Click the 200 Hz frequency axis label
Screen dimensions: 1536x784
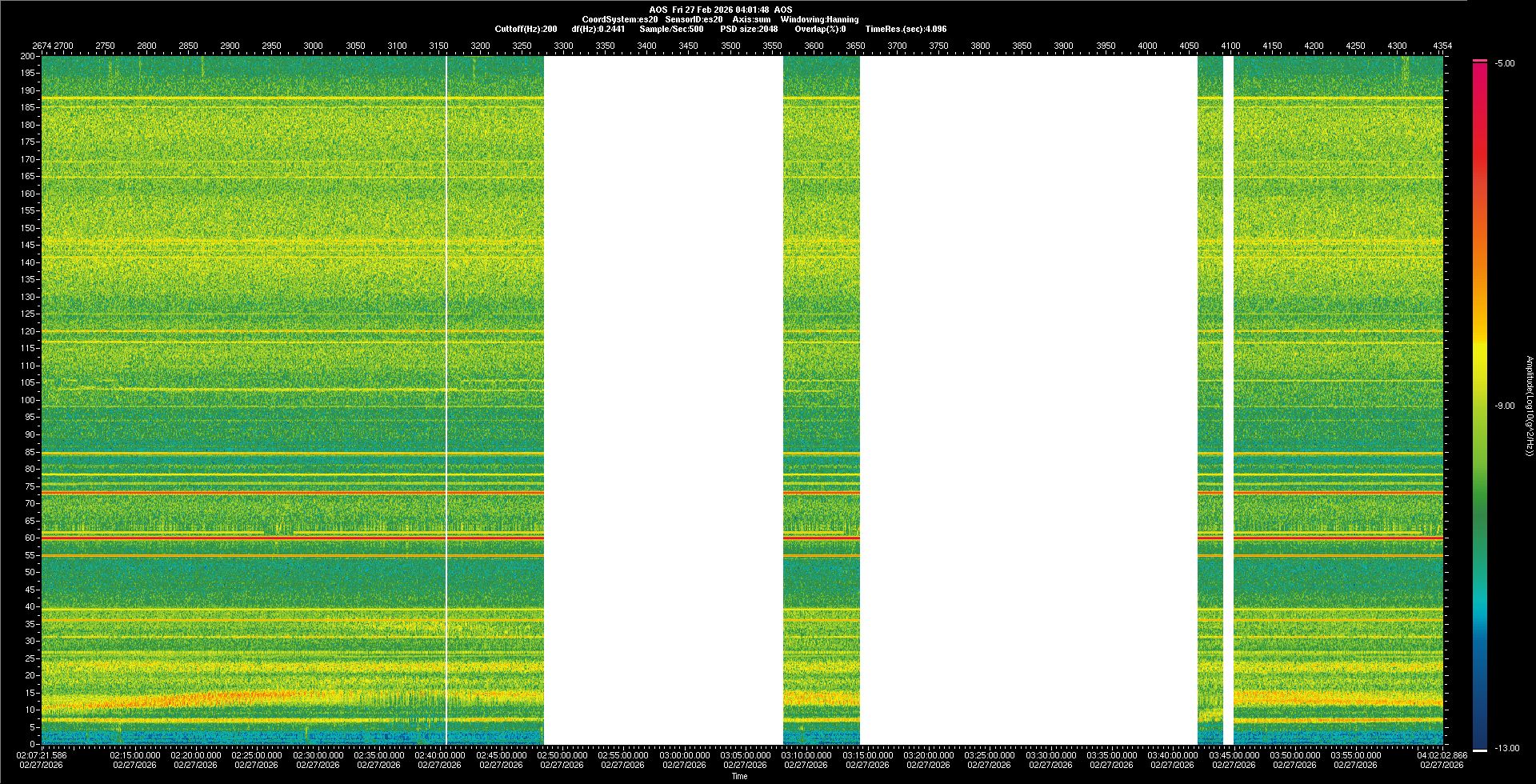pos(27,56)
